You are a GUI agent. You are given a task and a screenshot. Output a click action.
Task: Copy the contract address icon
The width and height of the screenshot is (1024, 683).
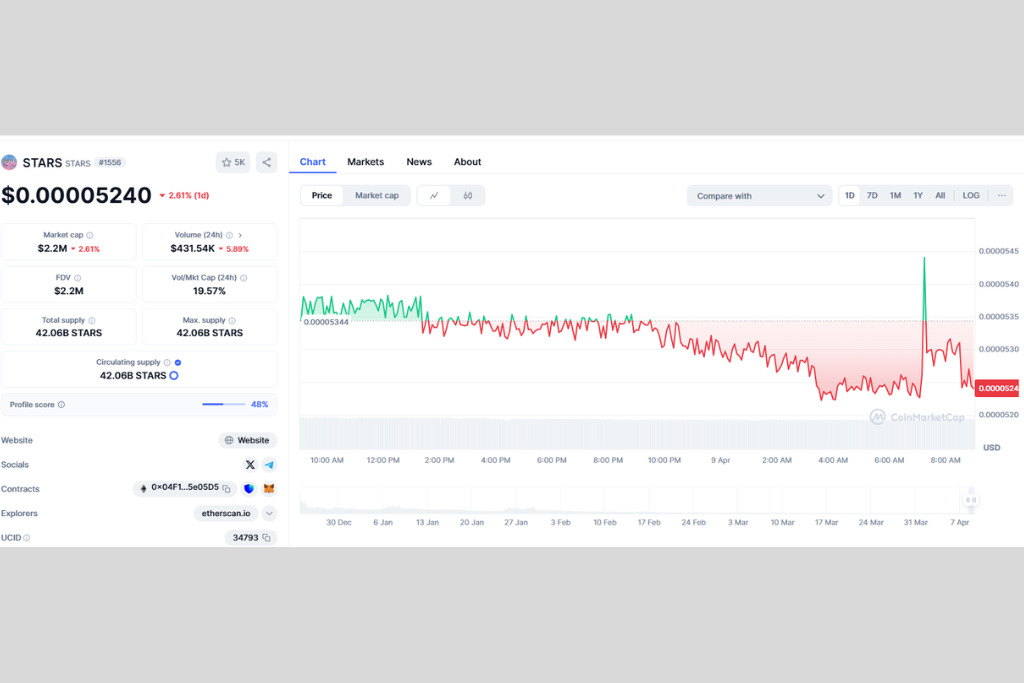click(x=227, y=488)
